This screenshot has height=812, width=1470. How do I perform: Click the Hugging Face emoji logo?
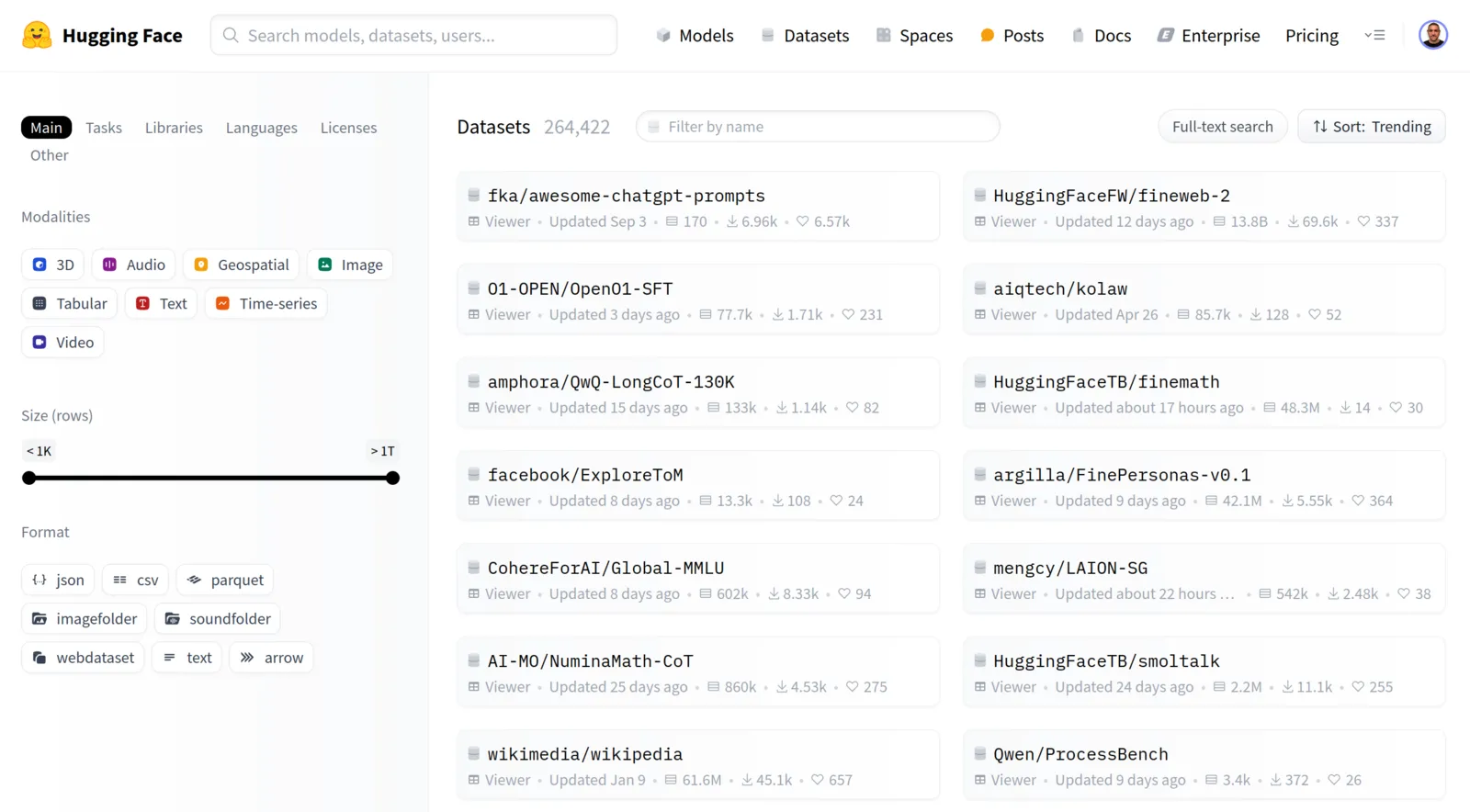37,35
